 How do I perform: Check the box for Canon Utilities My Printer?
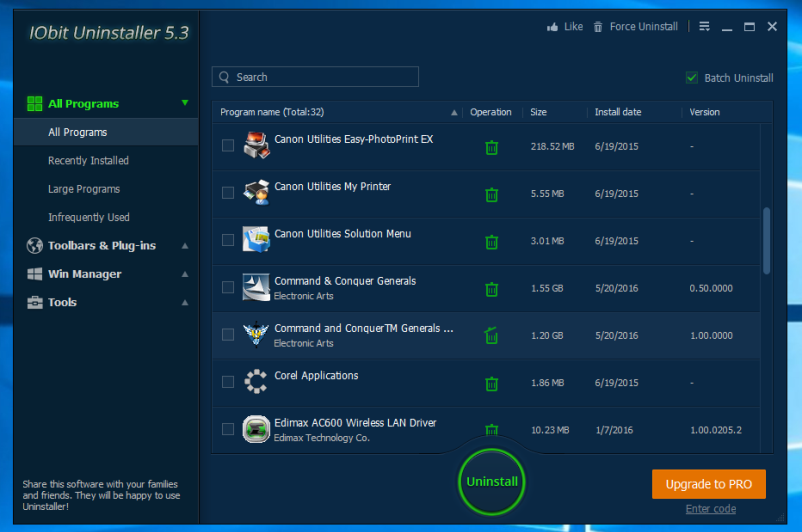[228, 193]
